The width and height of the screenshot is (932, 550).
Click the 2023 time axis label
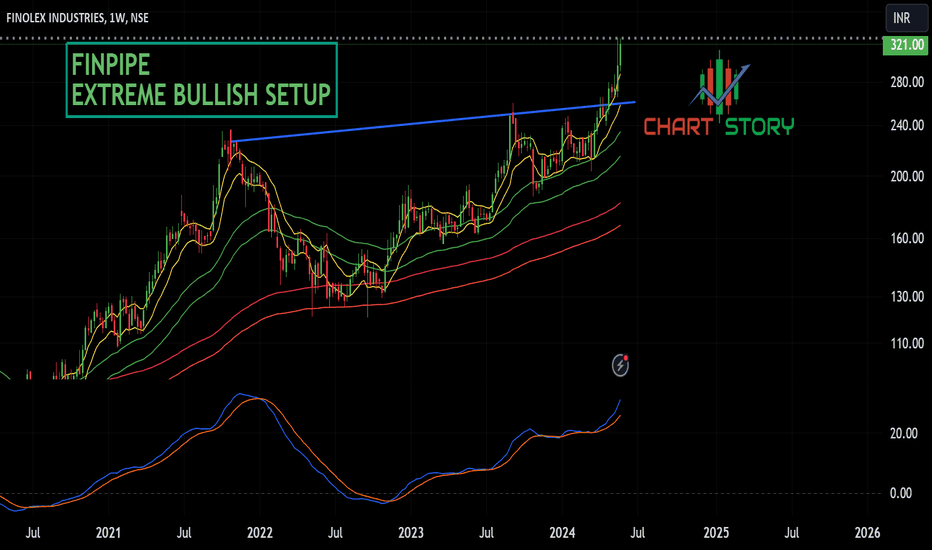click(411, 532)
